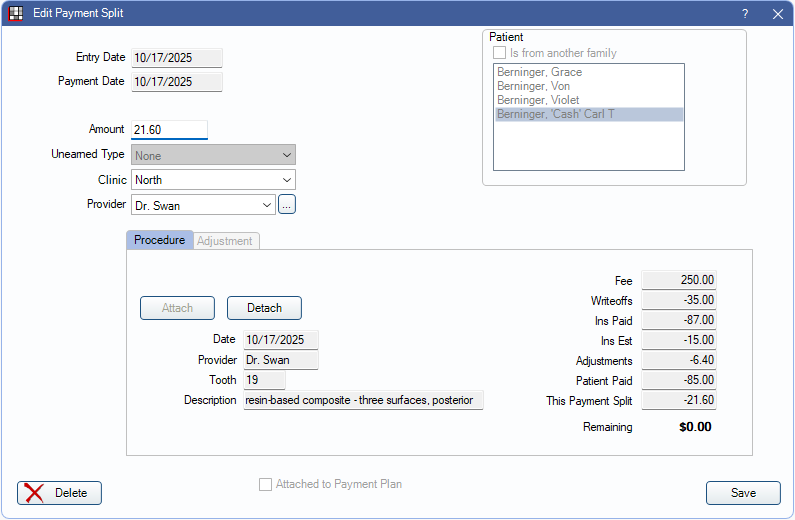The height and width of the screenshot is (520, 795).
Task: Select patient Berninger, Grace
Action: click(x=539, y=72)
